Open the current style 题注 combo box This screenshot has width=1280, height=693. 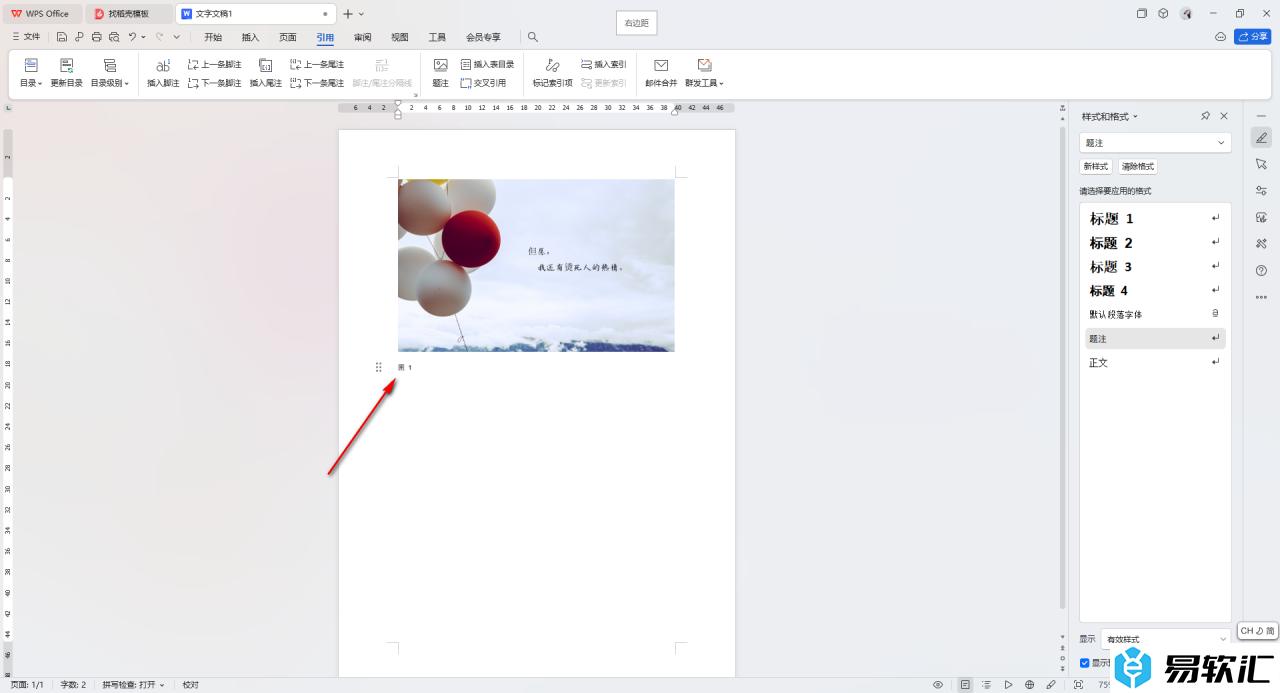coord(1155,143)
